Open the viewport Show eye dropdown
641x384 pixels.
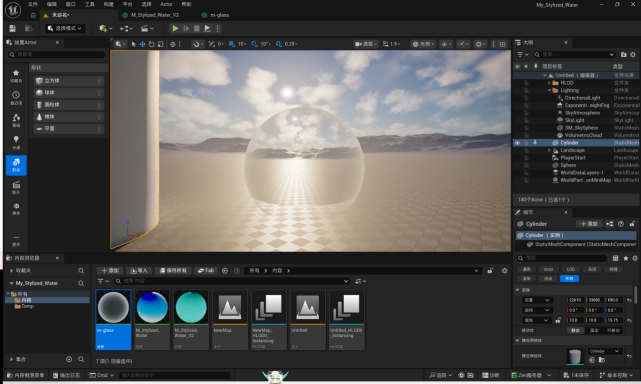coord(446,44)
